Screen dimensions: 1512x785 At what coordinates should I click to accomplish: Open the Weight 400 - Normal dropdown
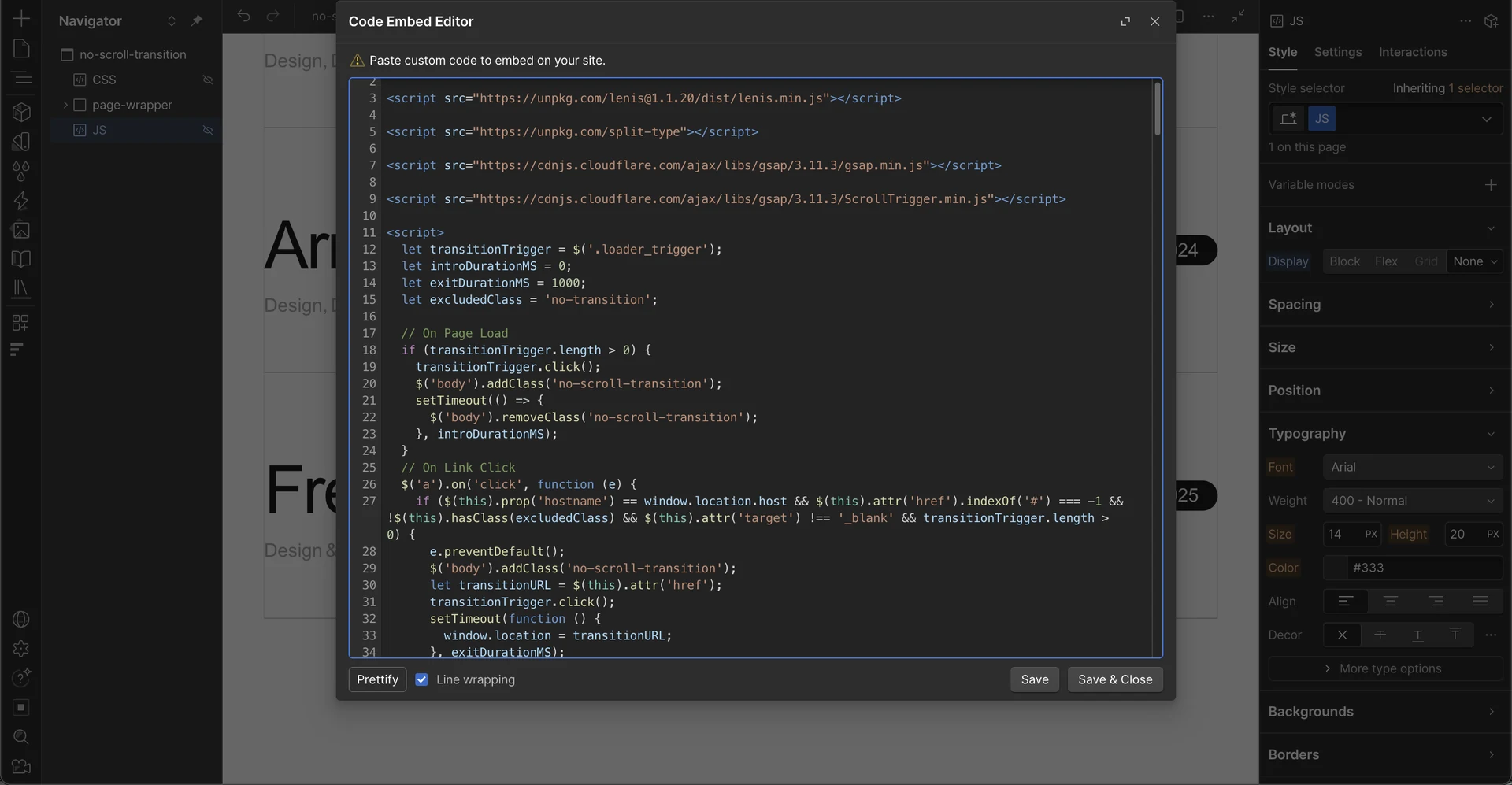coord(1412,501)
